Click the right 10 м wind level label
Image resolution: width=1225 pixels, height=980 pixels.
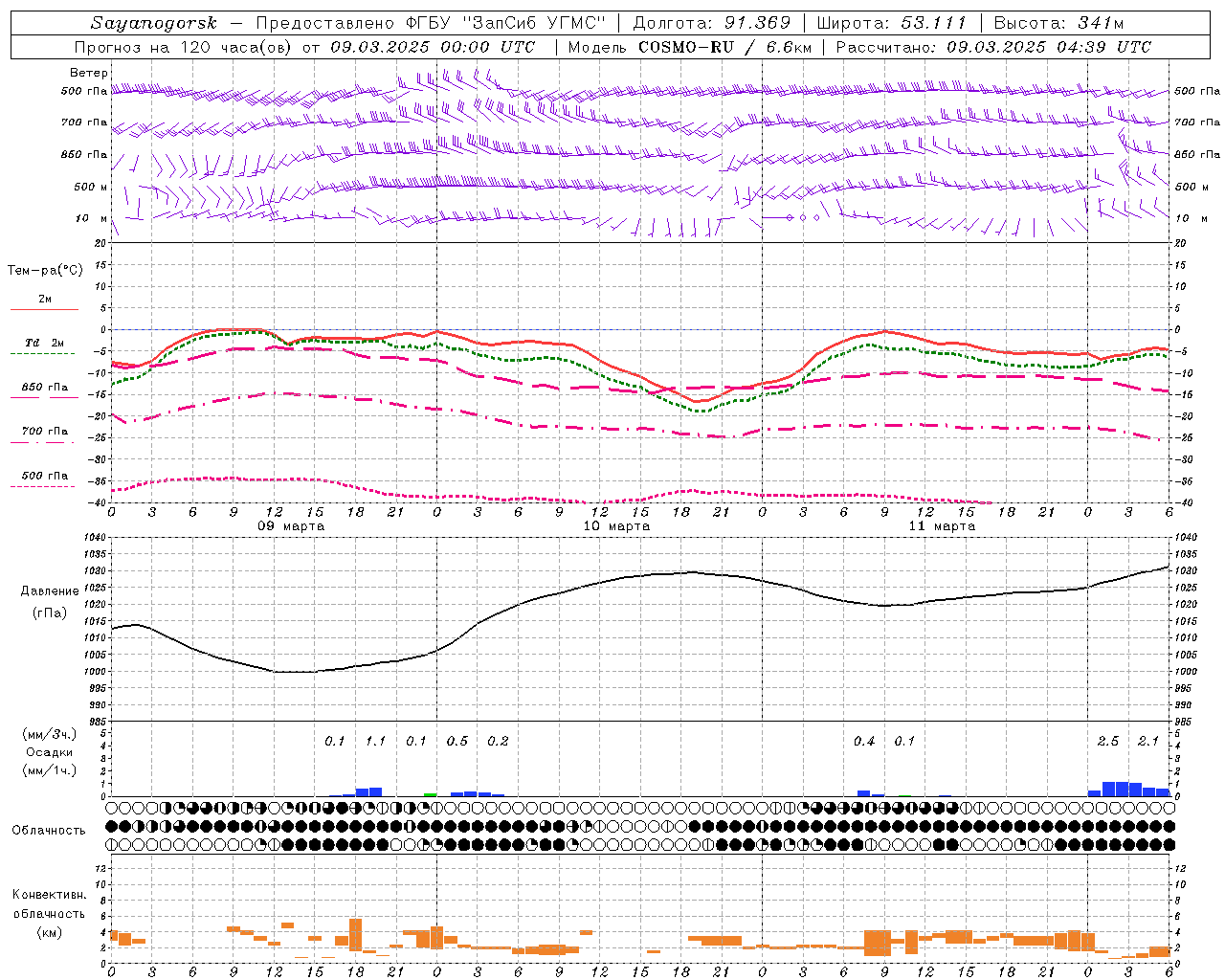[1192, 218]
